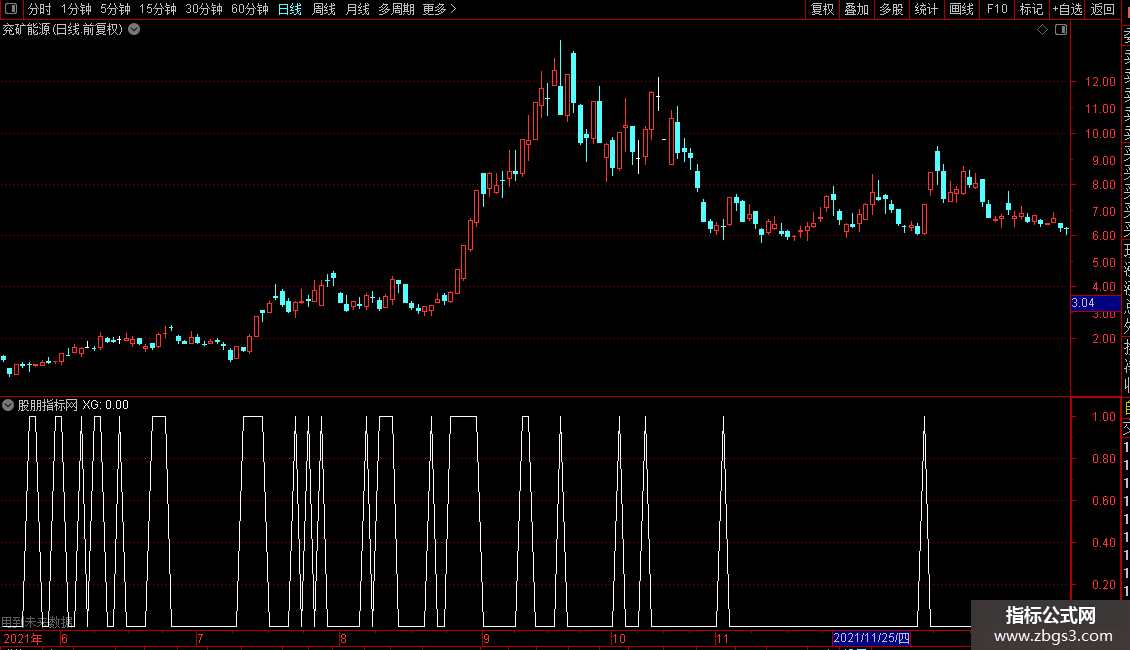
Task: Click the 返回 back button
Action: pos(1103,9)
